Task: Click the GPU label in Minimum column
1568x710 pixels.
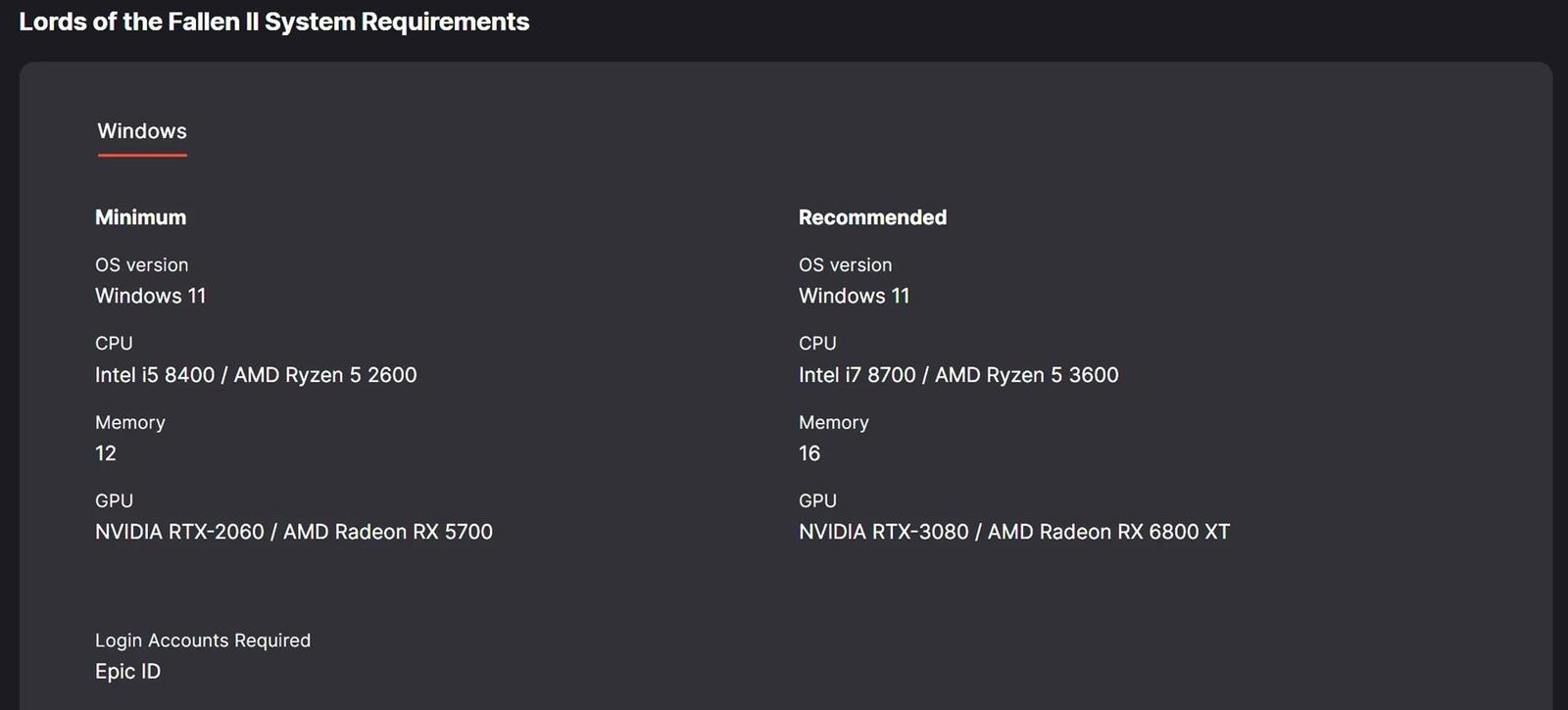Action: (114, 500)
